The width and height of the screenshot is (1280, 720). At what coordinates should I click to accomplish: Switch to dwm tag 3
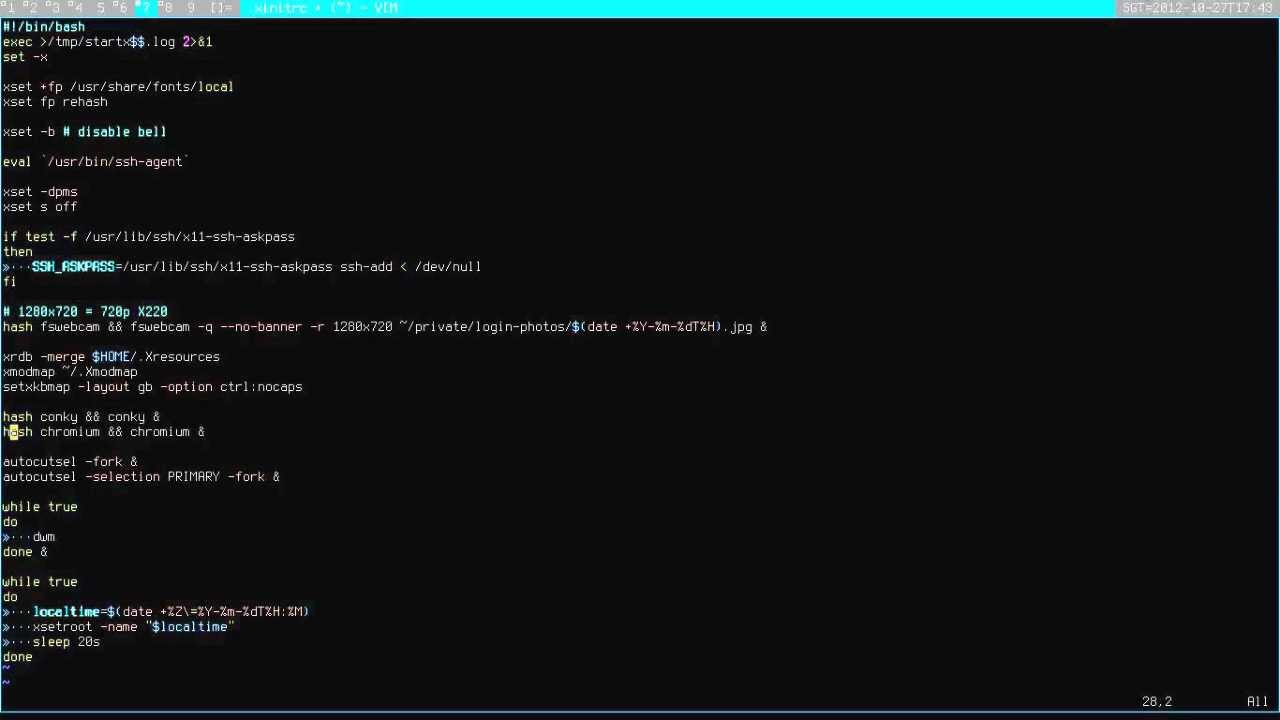coord(55,8)
